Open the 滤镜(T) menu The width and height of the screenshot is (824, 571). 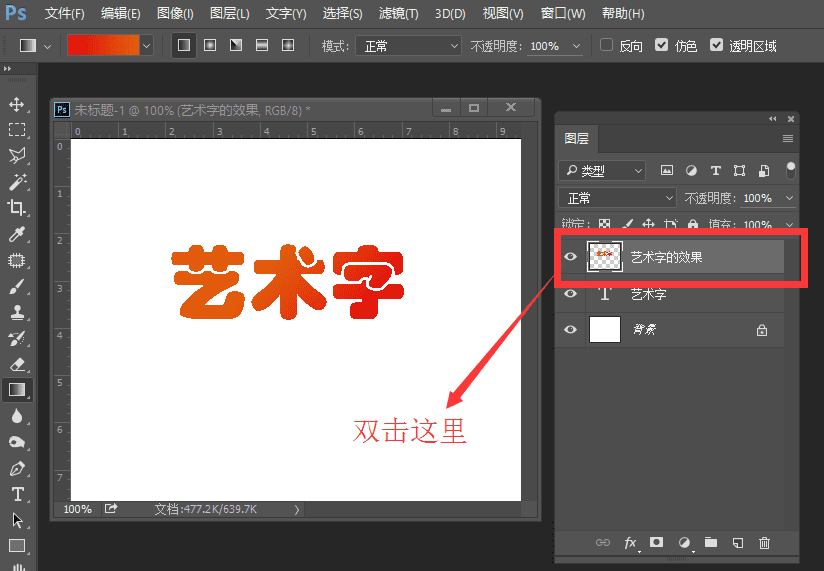pyautogui.click(x=399, y=14)
